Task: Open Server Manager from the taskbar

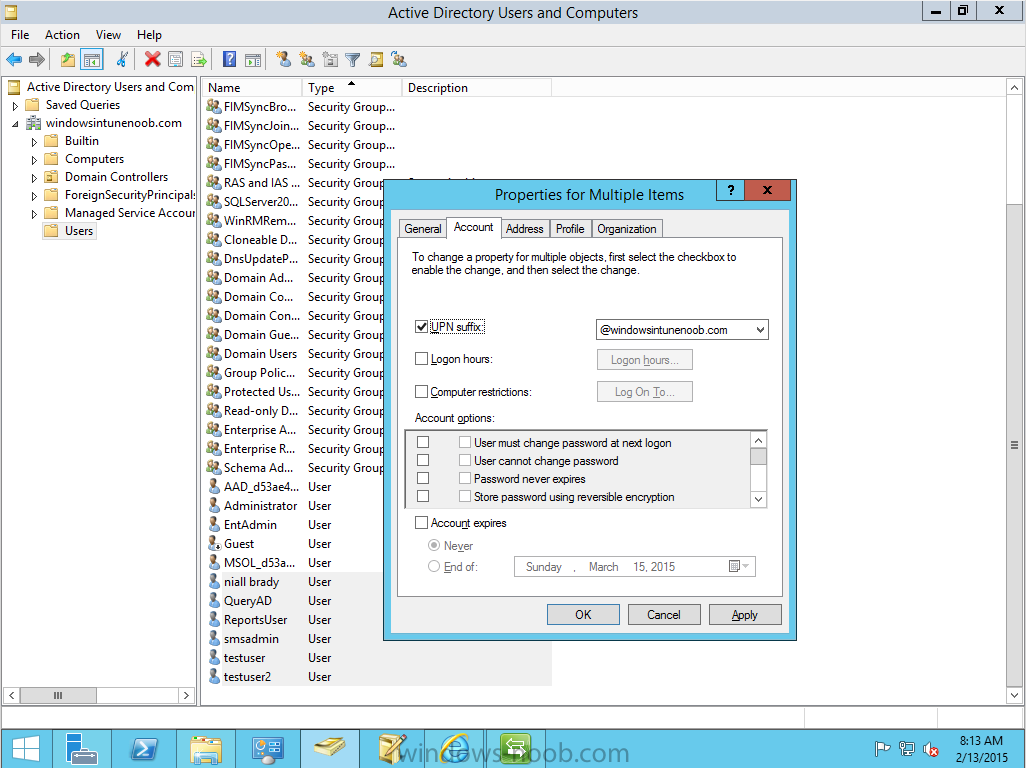Action: (82, 749)
